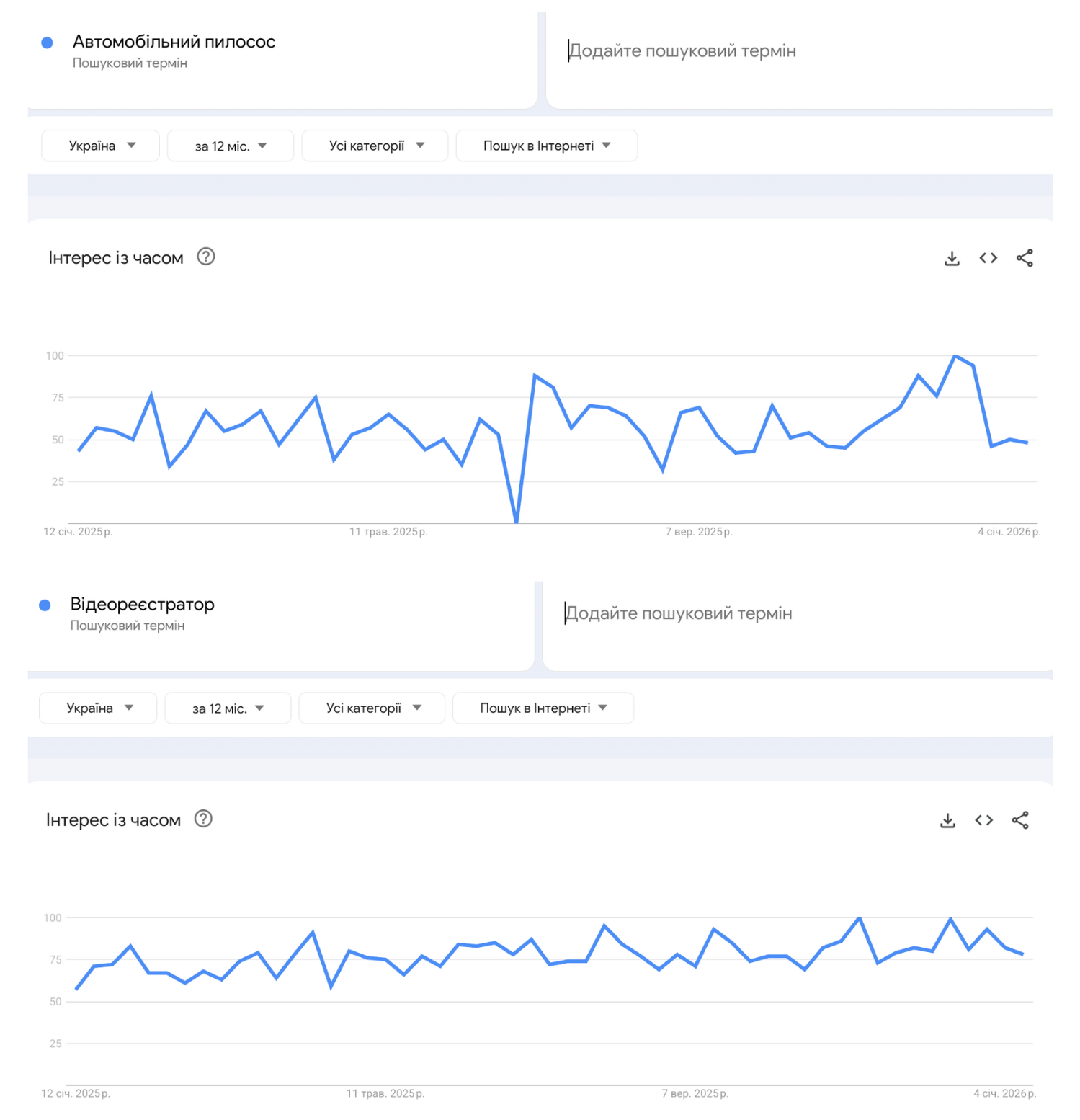Open help for Інтерес із часом on top chart
The height and width of the screenshot is (1120, 1080).
(205, 257)
